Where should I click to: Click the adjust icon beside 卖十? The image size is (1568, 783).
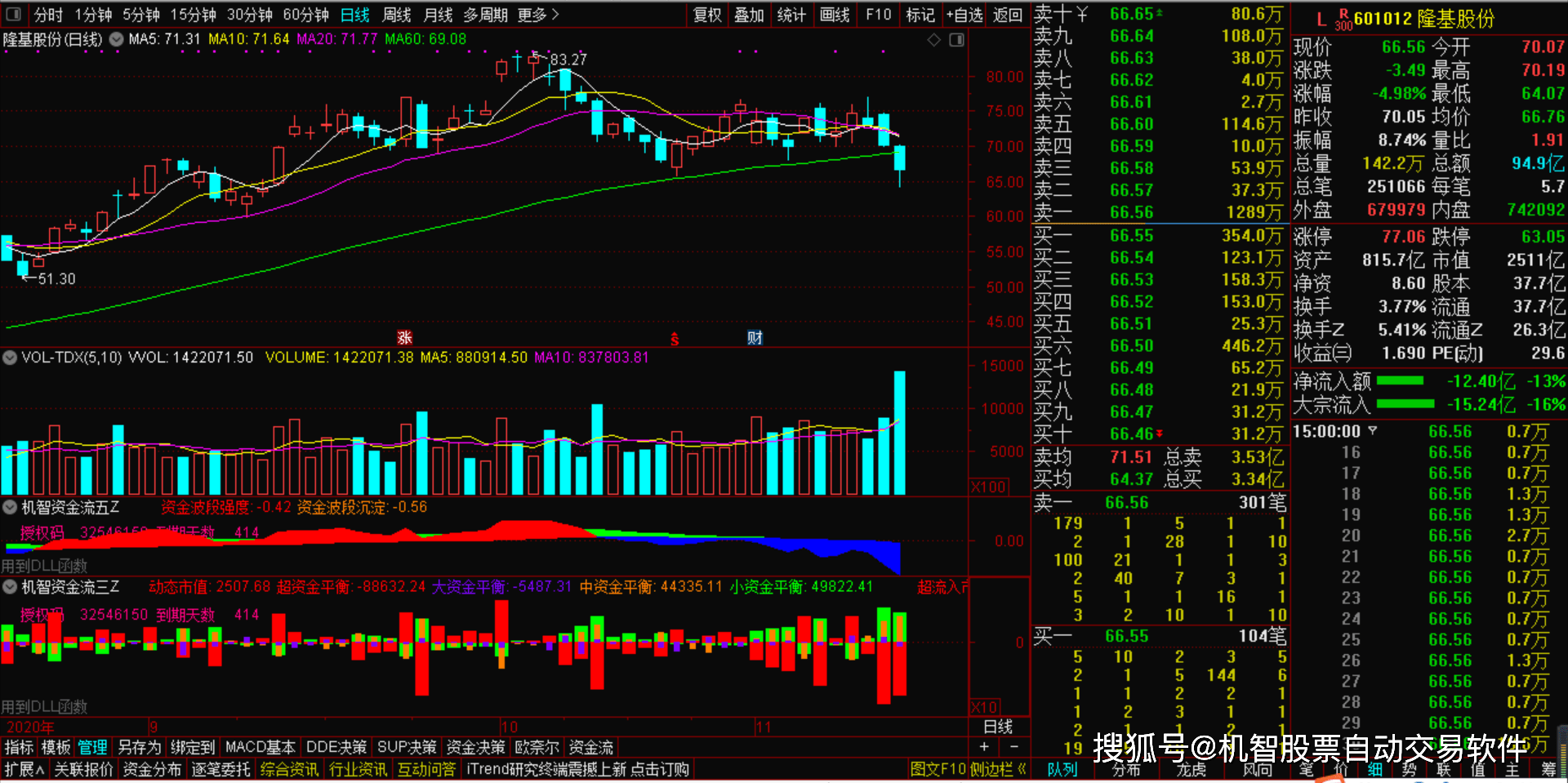tap(1082, 14)
